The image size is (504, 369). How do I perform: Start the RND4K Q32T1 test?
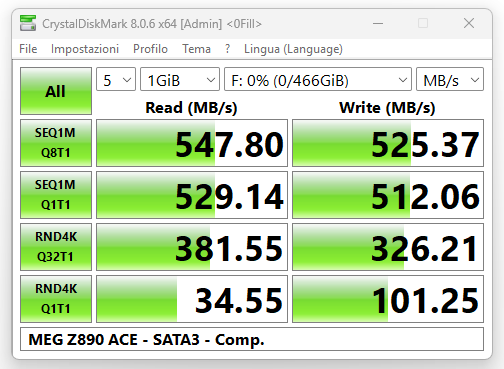(56, 247)
